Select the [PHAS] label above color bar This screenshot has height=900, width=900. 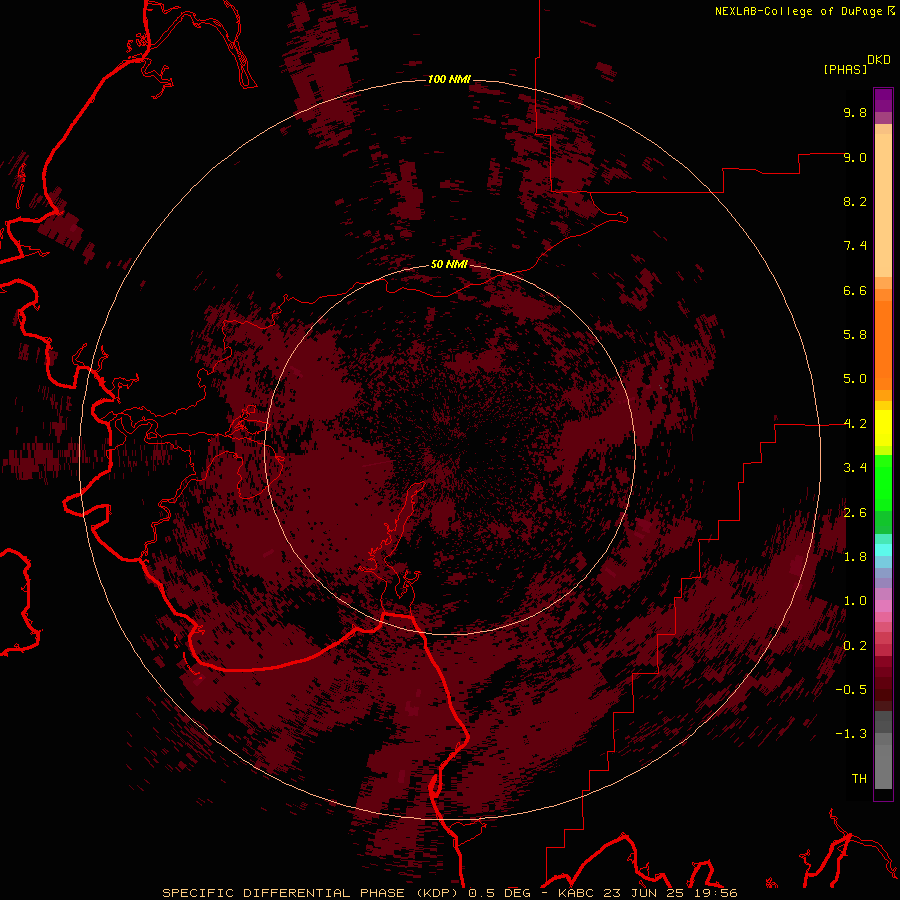[845, 69]
